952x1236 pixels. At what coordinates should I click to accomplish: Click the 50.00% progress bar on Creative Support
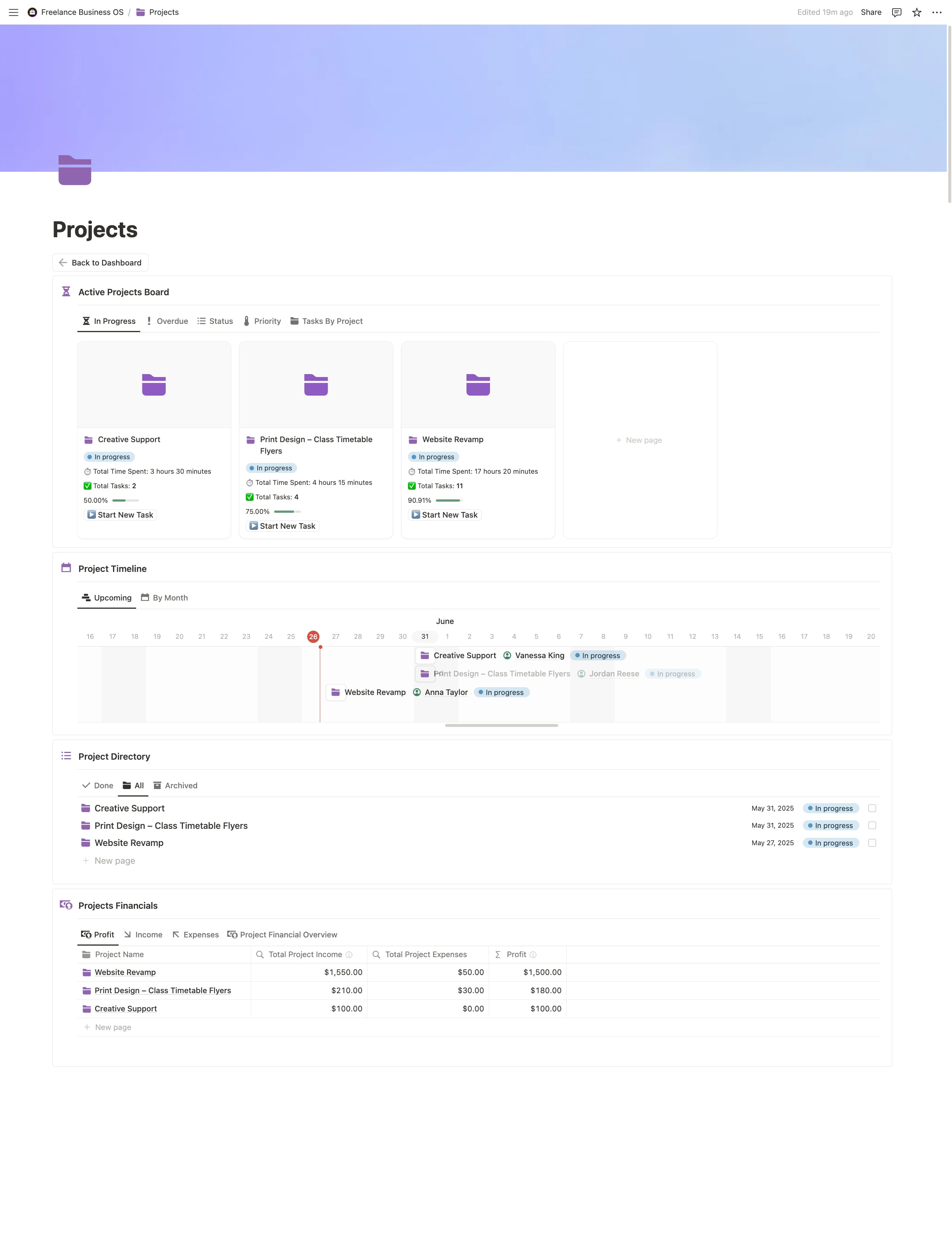[126, 500]
